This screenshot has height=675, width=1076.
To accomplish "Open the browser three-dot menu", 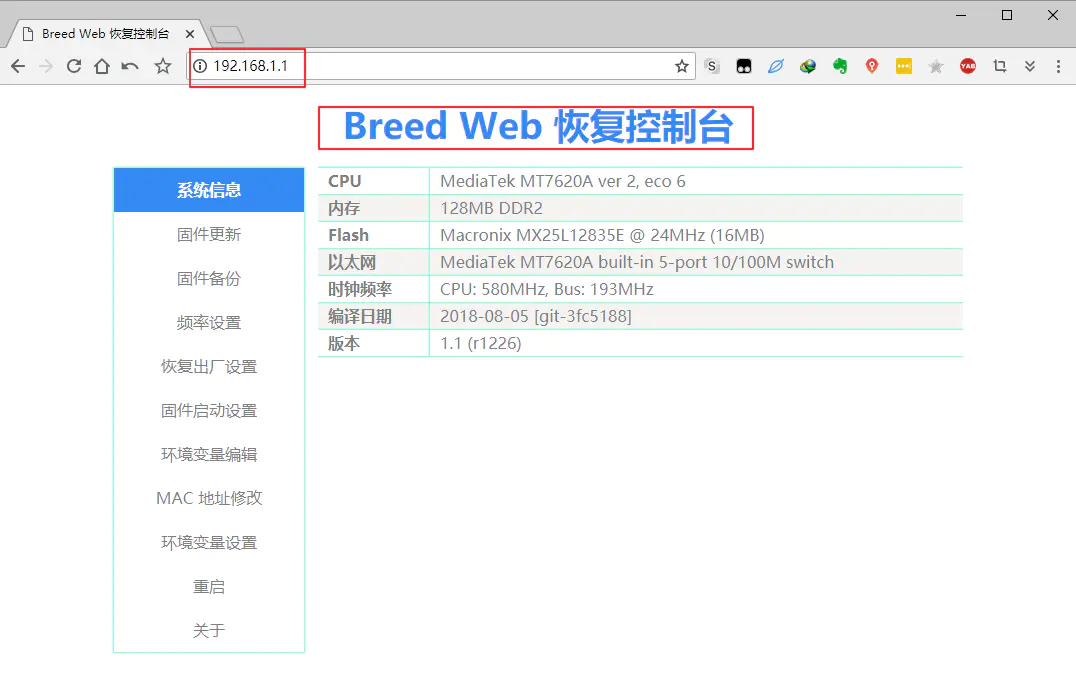I will click(1058, 66).
